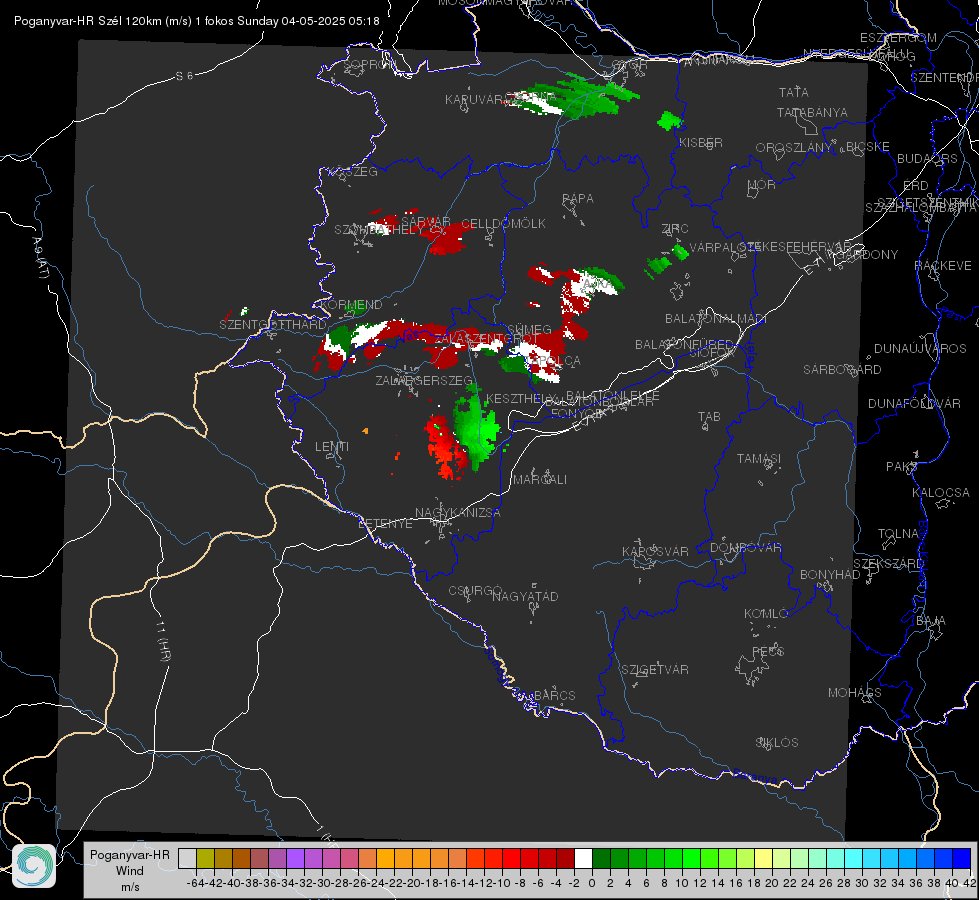Click the 'MARCALI' city label

click(539, 479)
